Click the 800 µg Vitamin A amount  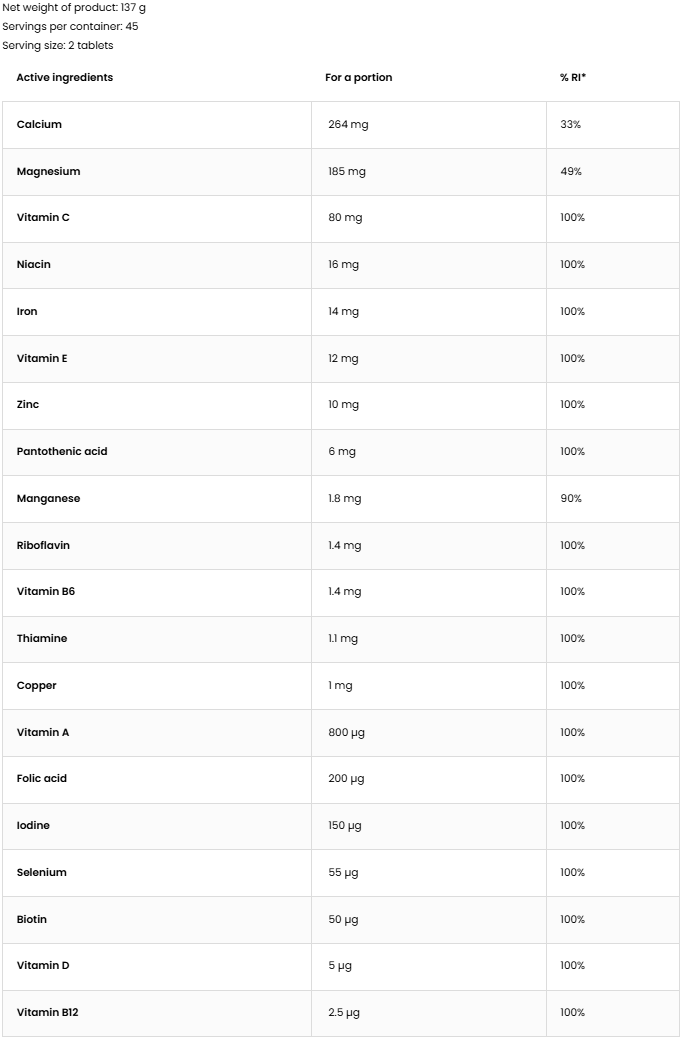click(346, 733)
